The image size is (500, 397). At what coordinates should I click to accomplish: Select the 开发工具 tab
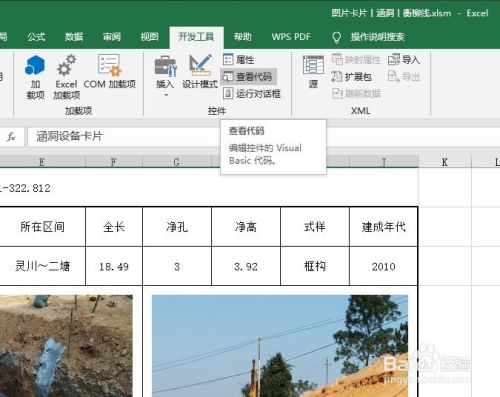(x=196, y=37)
